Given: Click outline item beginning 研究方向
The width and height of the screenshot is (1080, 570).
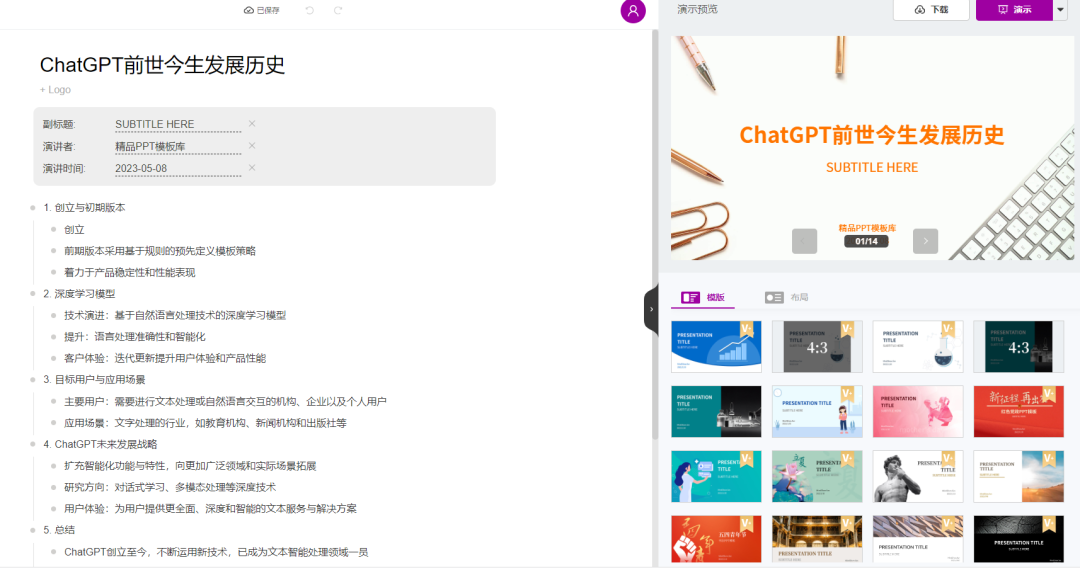Looking at the screenshot, I should 170,487.
